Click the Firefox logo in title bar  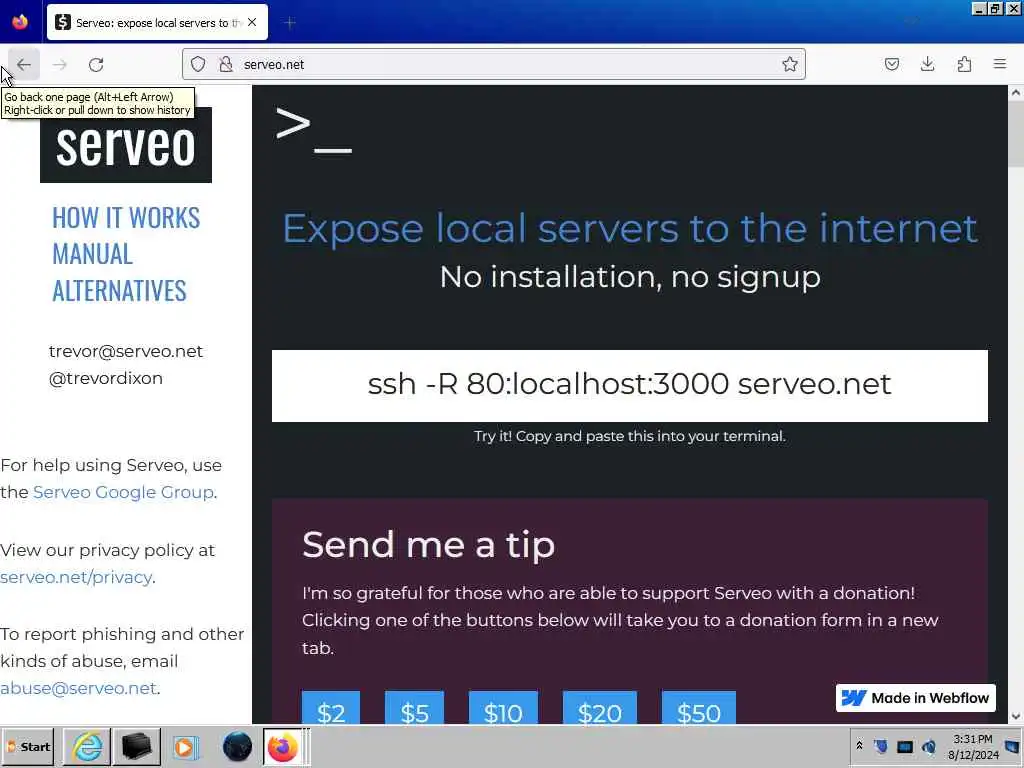click(x=20, y=22)
